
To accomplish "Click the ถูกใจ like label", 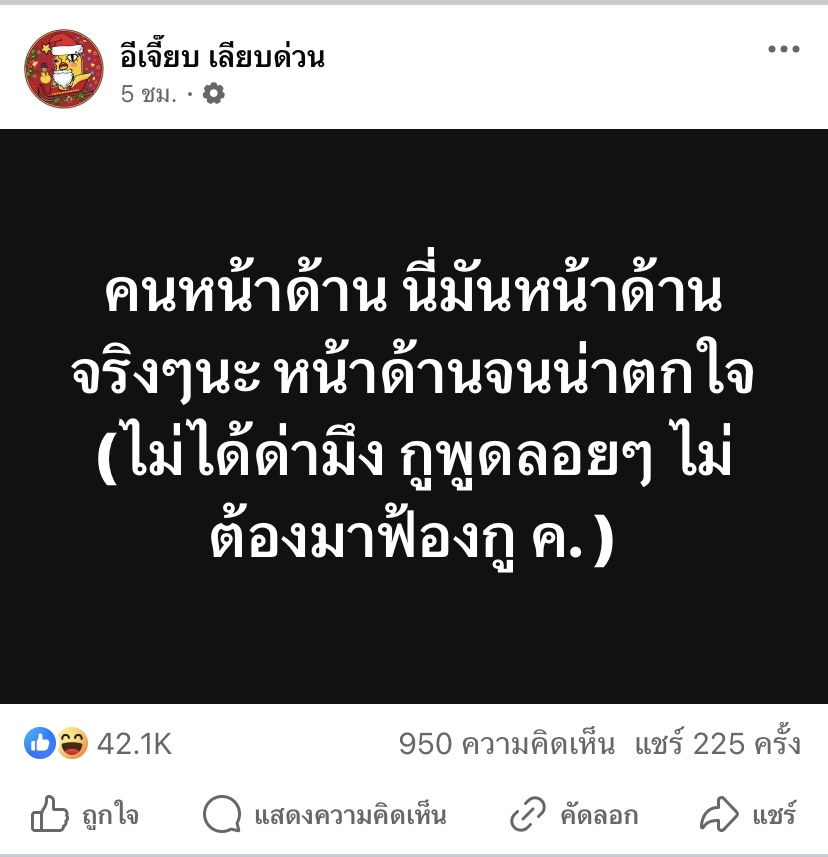I will tap(110, 815).
